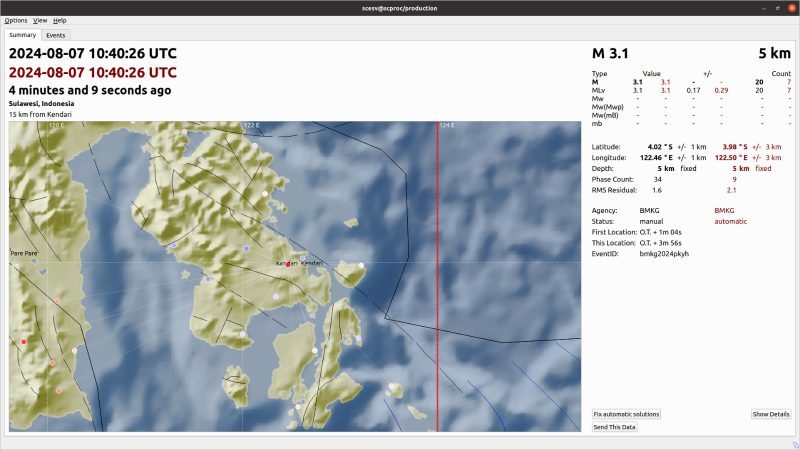800x450 pixels.
Task: Click the M 3.1 magnitude heading
Action: click(611, 54)
